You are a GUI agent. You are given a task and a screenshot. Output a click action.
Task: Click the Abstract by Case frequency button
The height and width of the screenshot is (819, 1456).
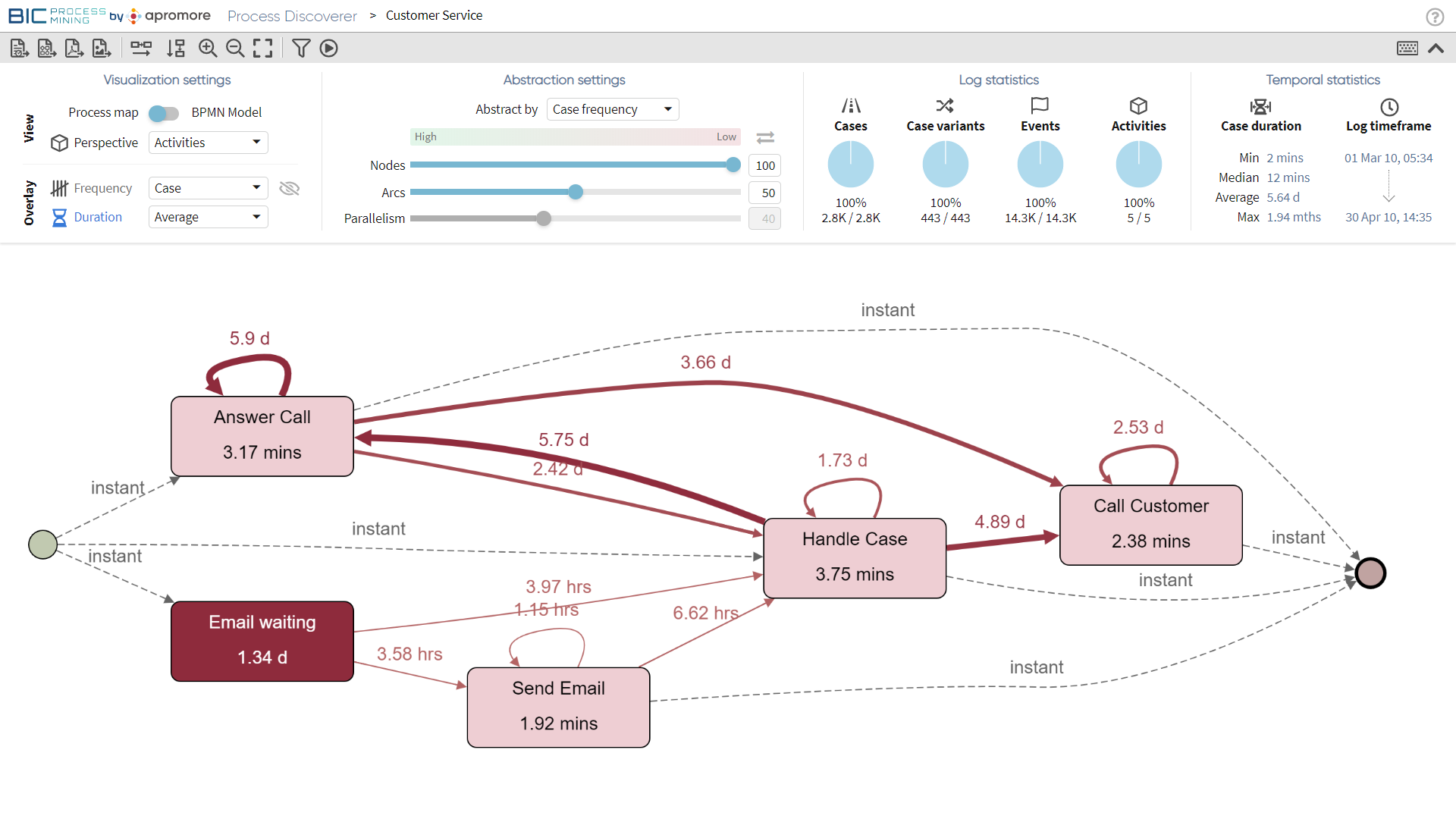click(612, 109)
